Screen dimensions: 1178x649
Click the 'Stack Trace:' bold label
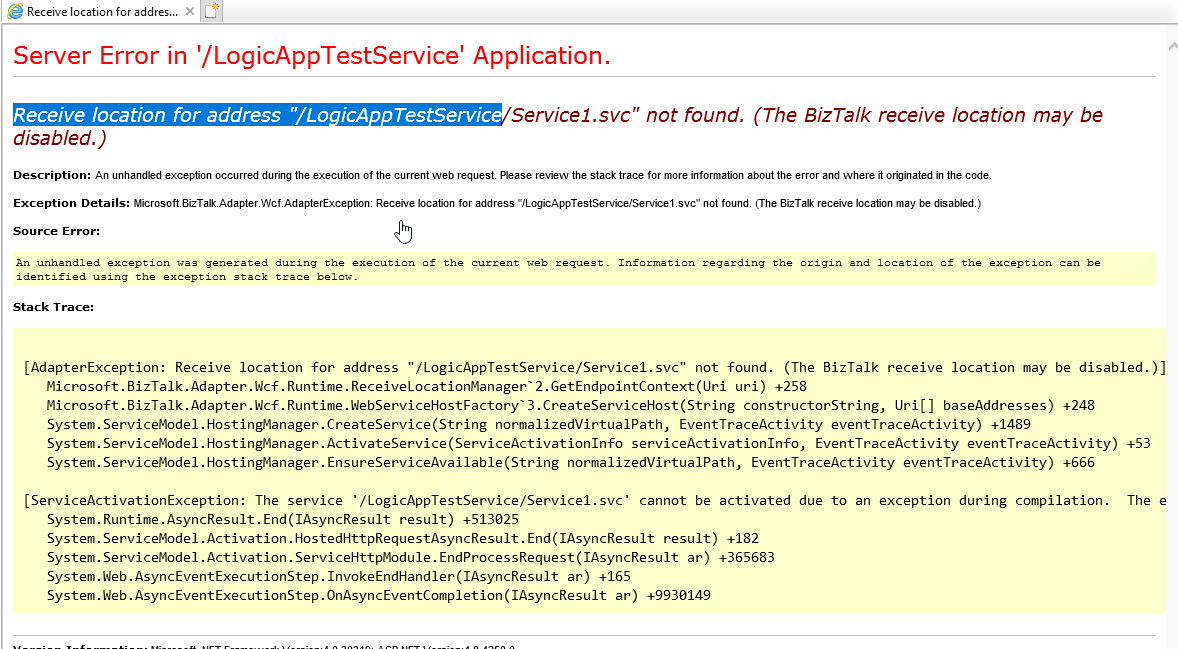click(x=53, y=307)
